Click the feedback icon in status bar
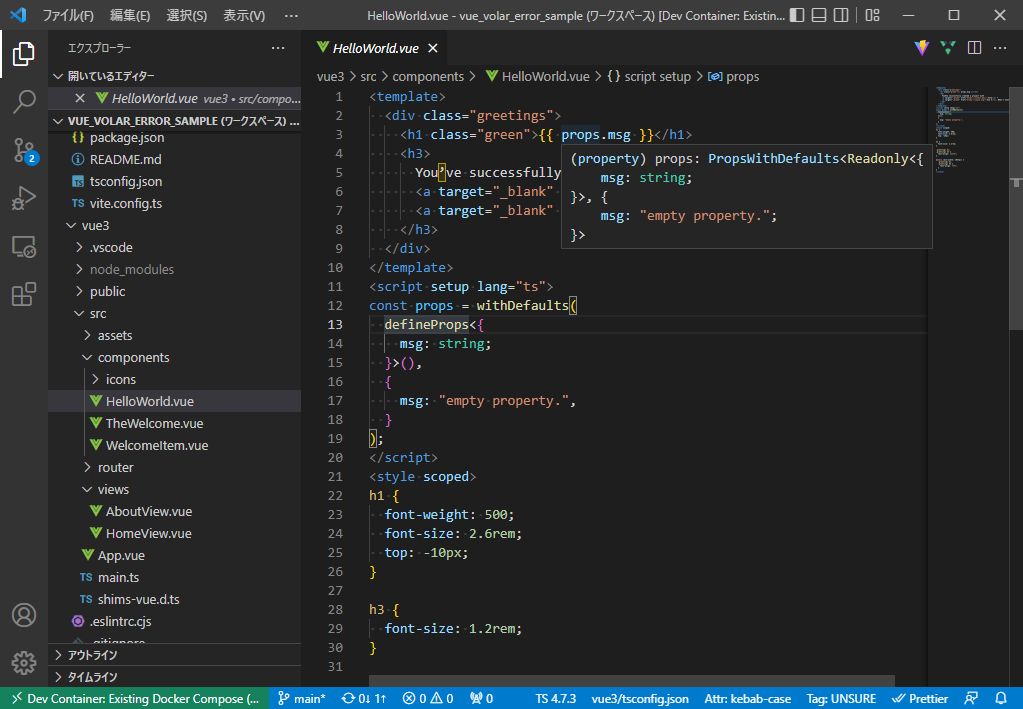This screenshot has height=709, width=1023. [971, 699]
